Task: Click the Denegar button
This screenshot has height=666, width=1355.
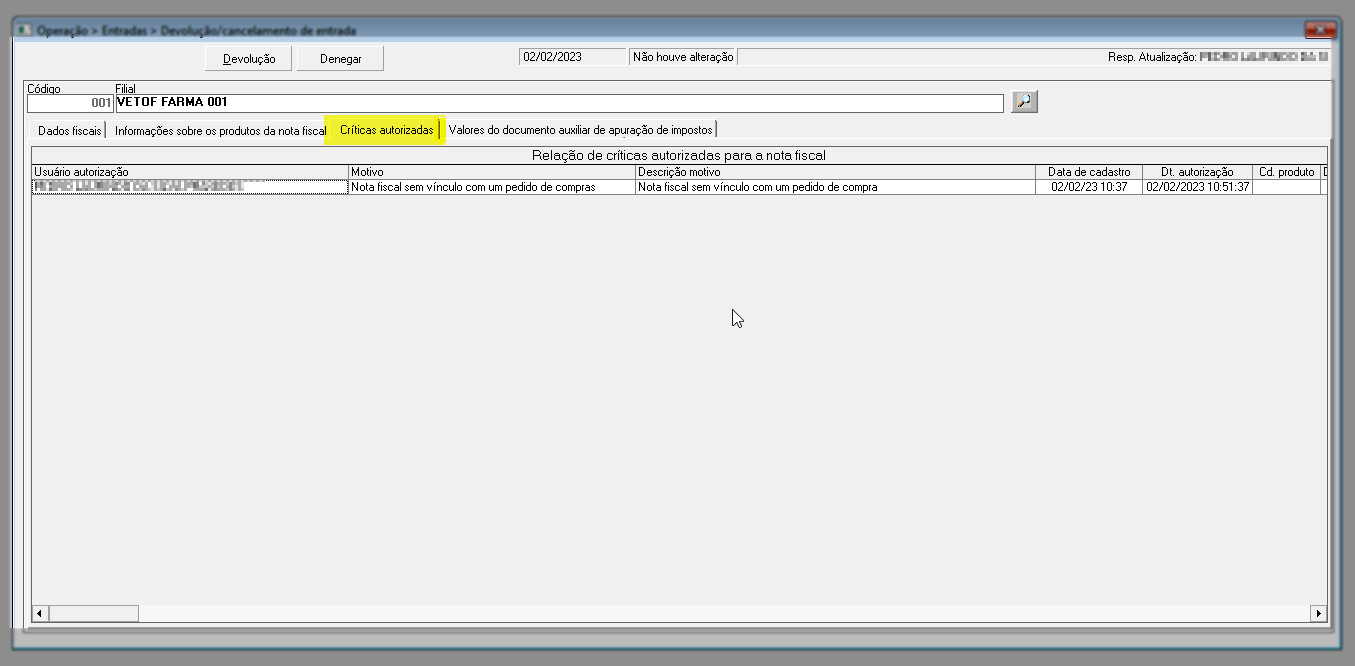Action: tap(340, 59)
